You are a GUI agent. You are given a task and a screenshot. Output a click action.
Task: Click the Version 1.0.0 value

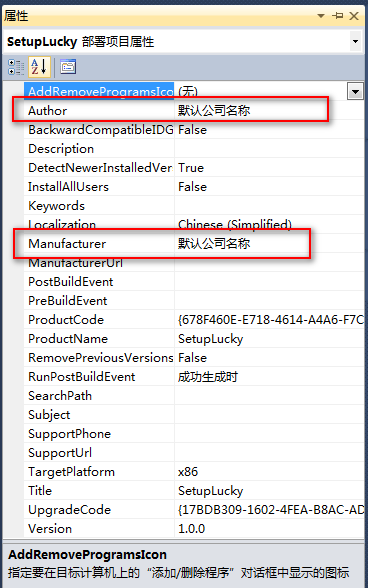[x=191, y=529]
